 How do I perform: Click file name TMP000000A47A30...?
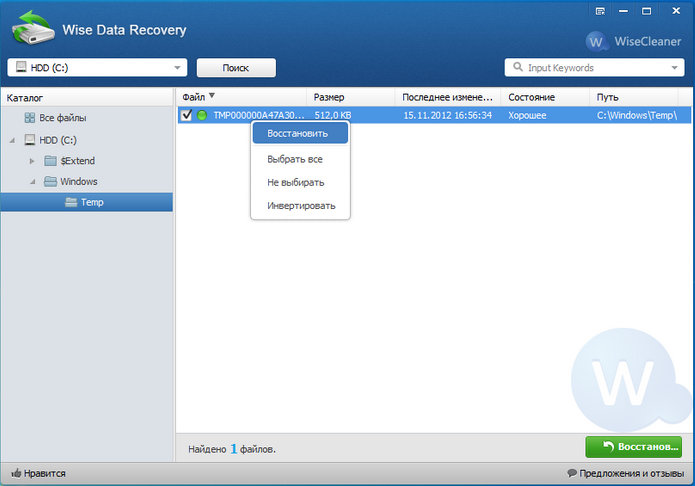[x=259, y=115]
